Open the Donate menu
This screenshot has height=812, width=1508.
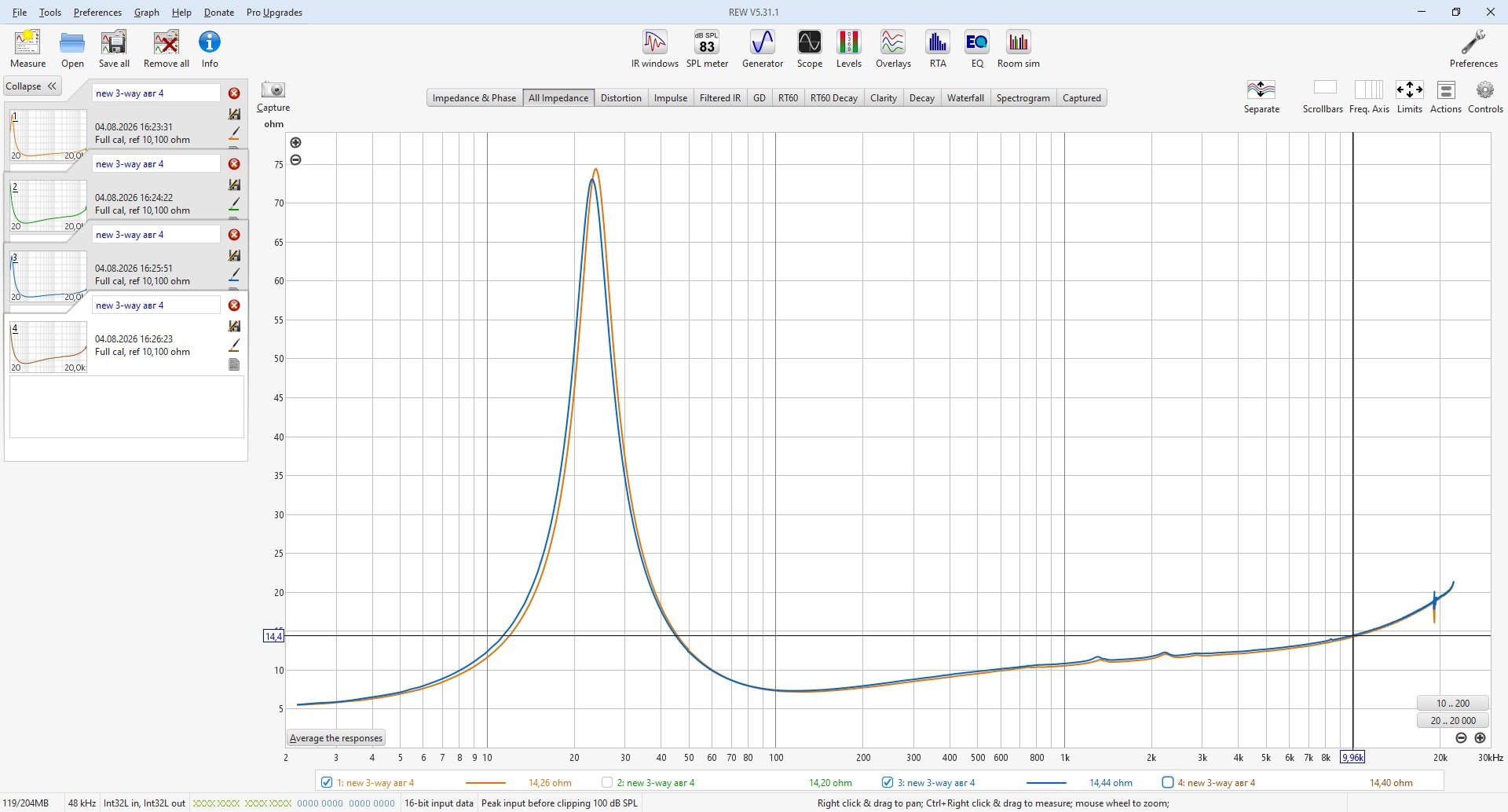click(x=219, y=13)
